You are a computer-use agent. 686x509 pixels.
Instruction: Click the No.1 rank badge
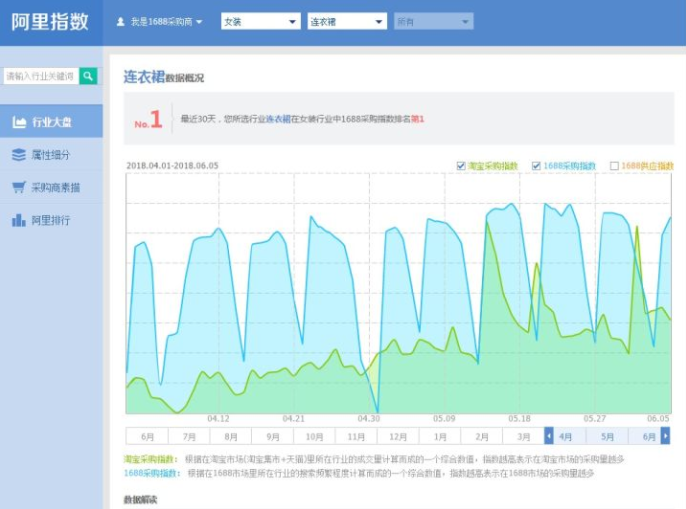point(148,119)
